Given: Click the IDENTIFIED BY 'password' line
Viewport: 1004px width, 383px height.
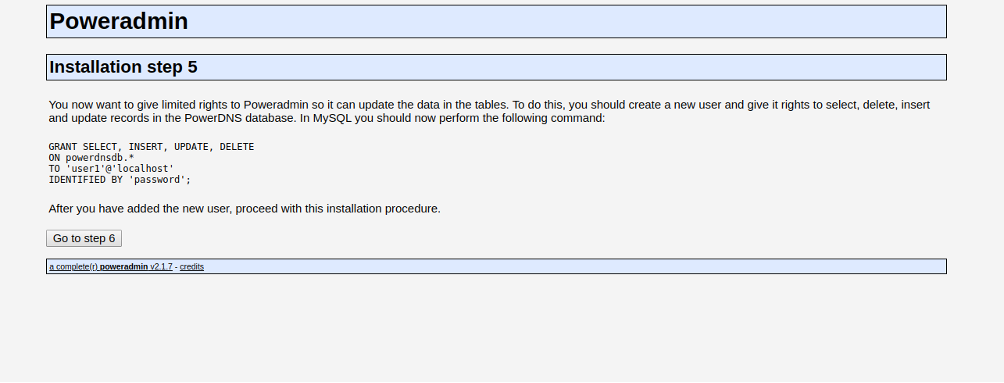Looking at the screenshot, I should point(120,180).
